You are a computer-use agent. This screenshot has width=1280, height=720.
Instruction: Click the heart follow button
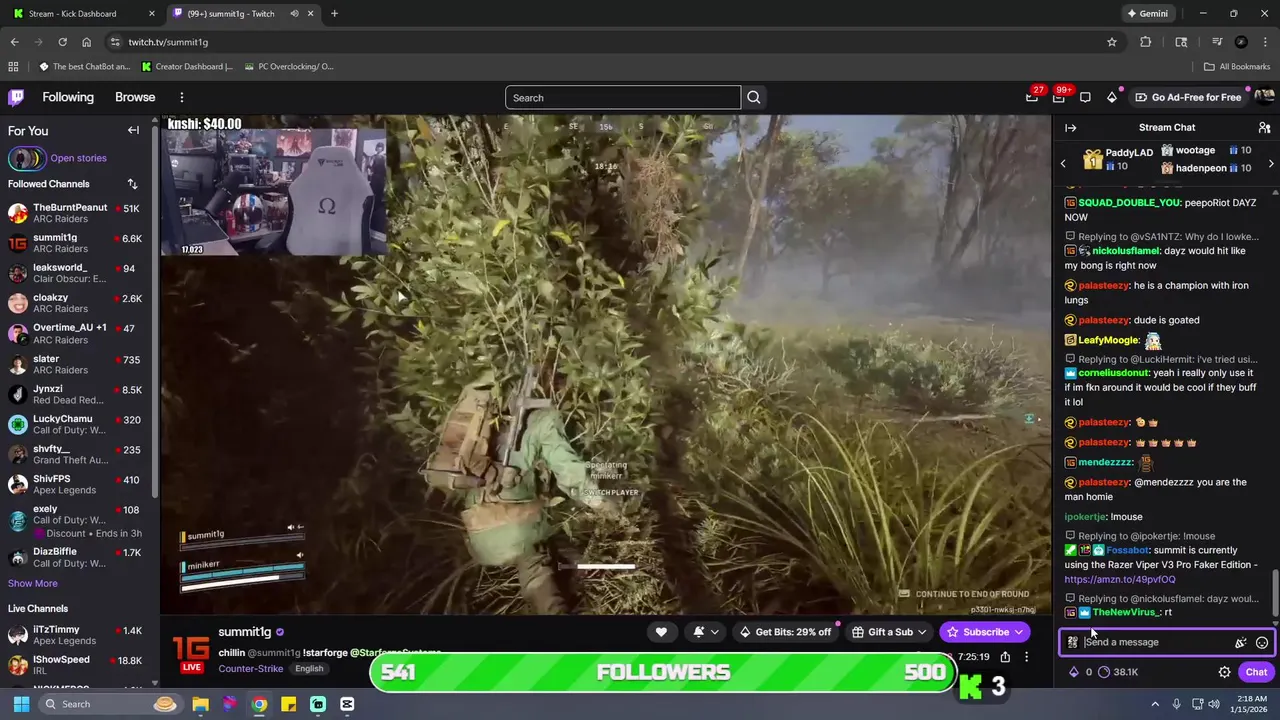point(661,632)
